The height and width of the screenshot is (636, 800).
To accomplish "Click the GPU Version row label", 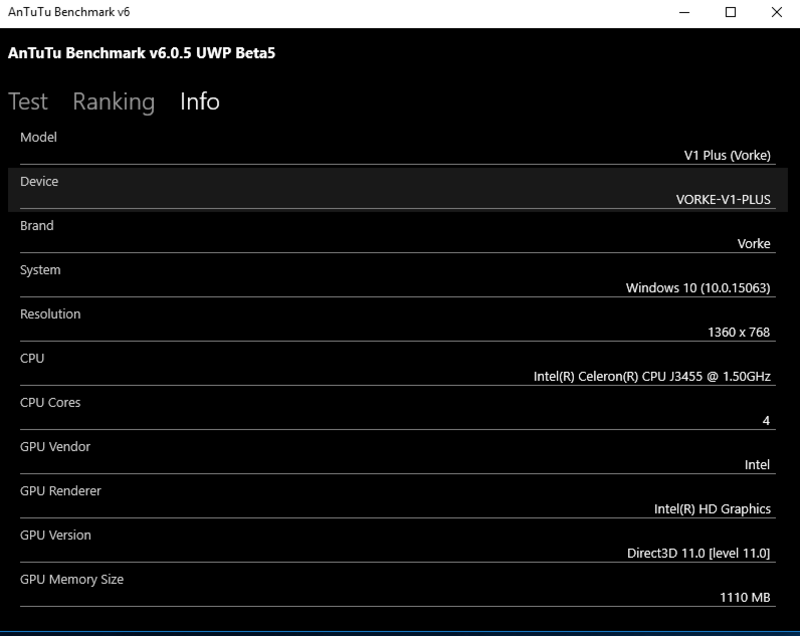I will click(55, 535).
